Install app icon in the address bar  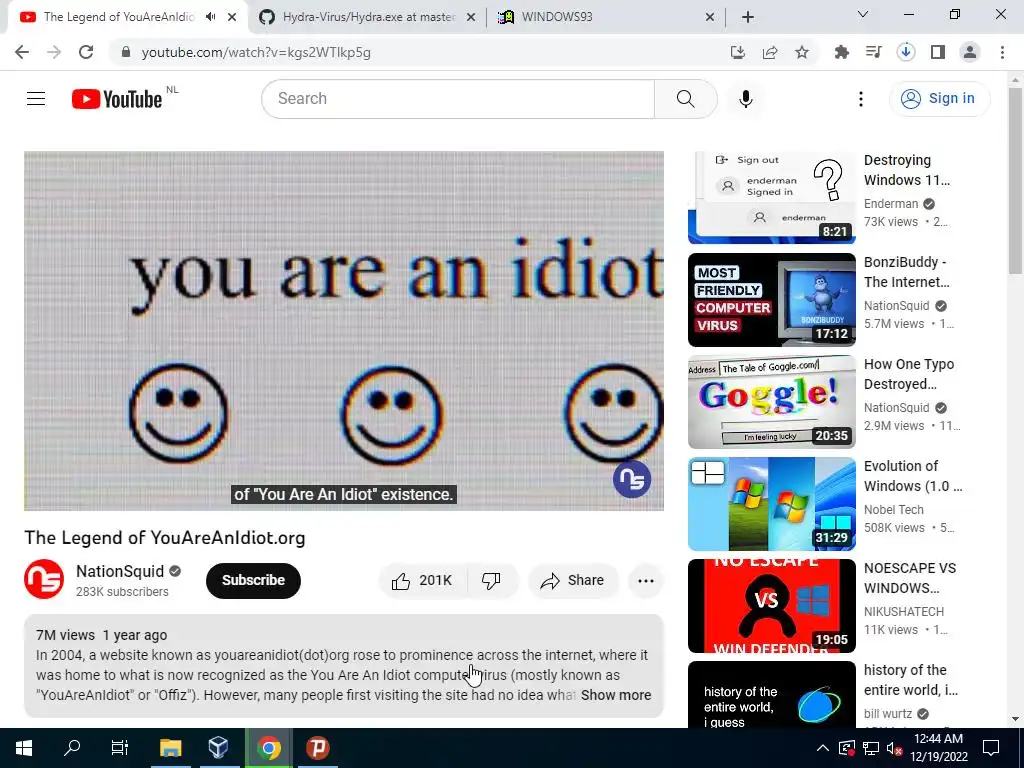pyautogui.click(x=738, y=52)
